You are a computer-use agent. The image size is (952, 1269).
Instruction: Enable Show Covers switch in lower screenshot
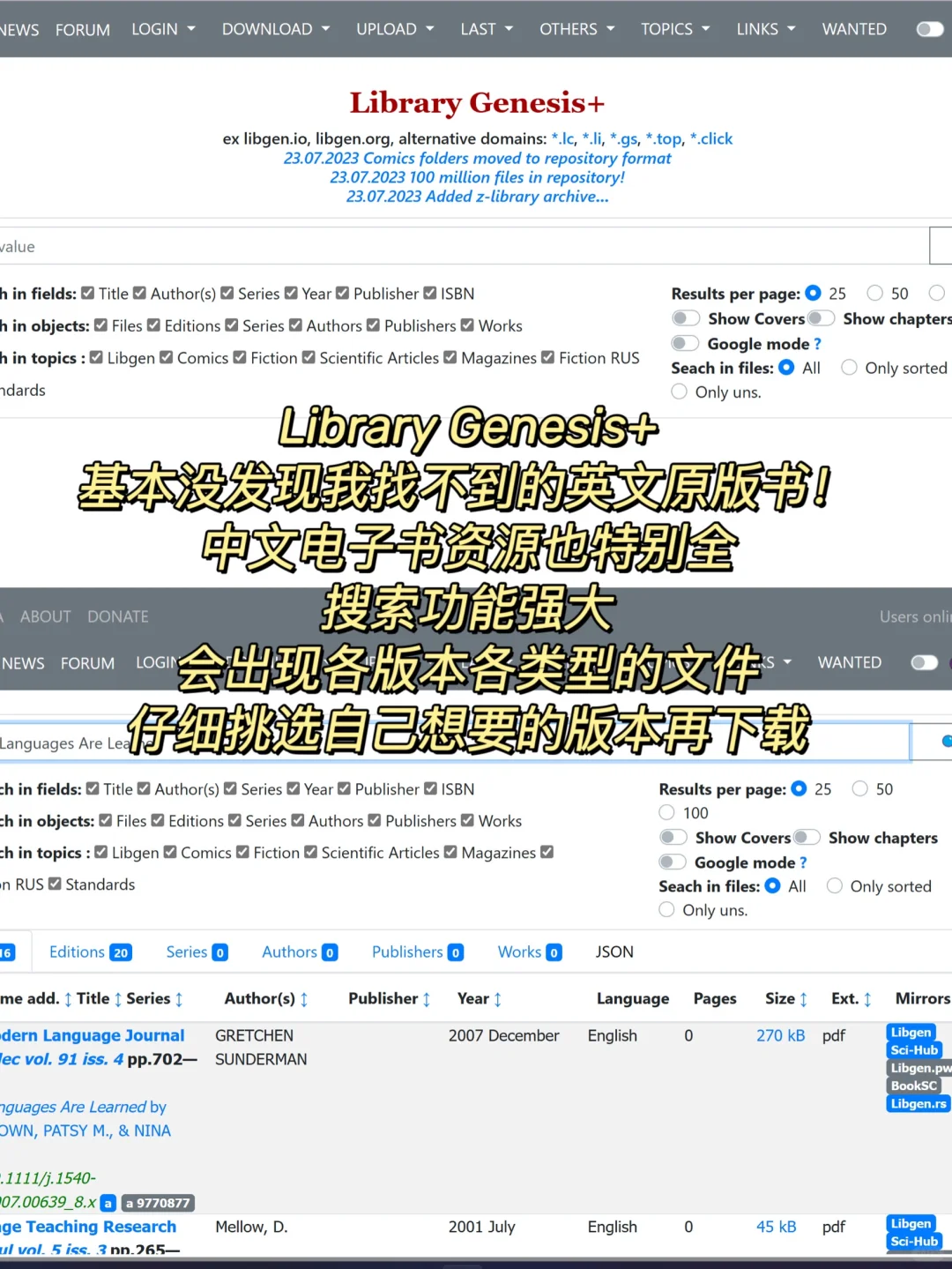[x=673, y=837]
